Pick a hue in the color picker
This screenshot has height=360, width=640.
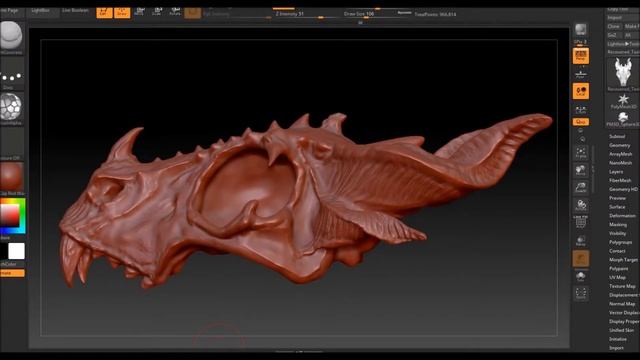[x=13, y=216]
